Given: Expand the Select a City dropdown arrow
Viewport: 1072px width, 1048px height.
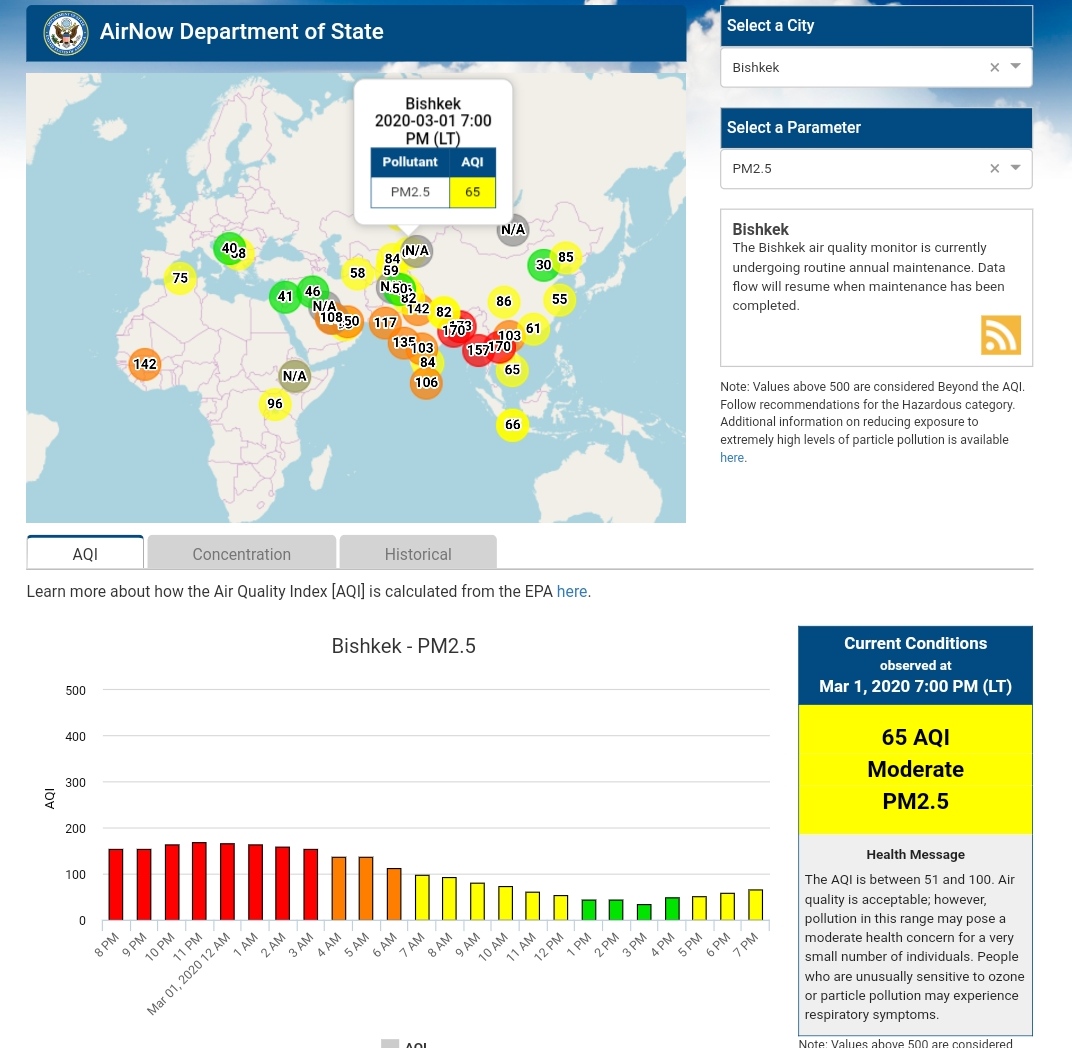Looking at the screenshot, I should [1016, 67].
